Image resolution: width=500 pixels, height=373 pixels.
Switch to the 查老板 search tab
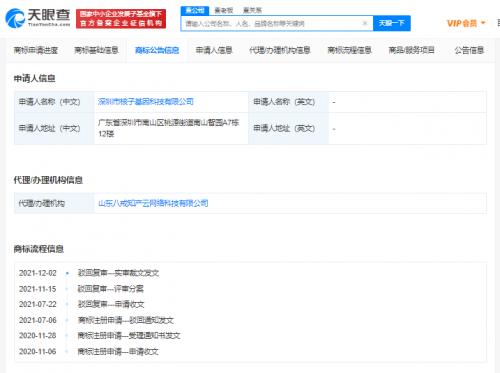(223, 10)
